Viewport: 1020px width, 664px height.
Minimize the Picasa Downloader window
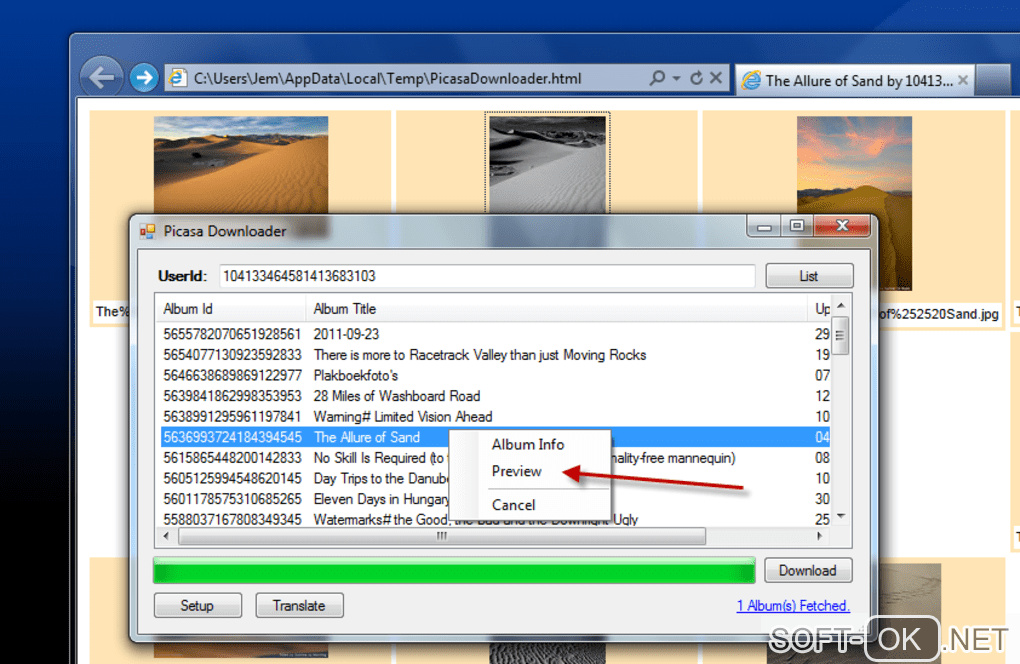point(764,226)
